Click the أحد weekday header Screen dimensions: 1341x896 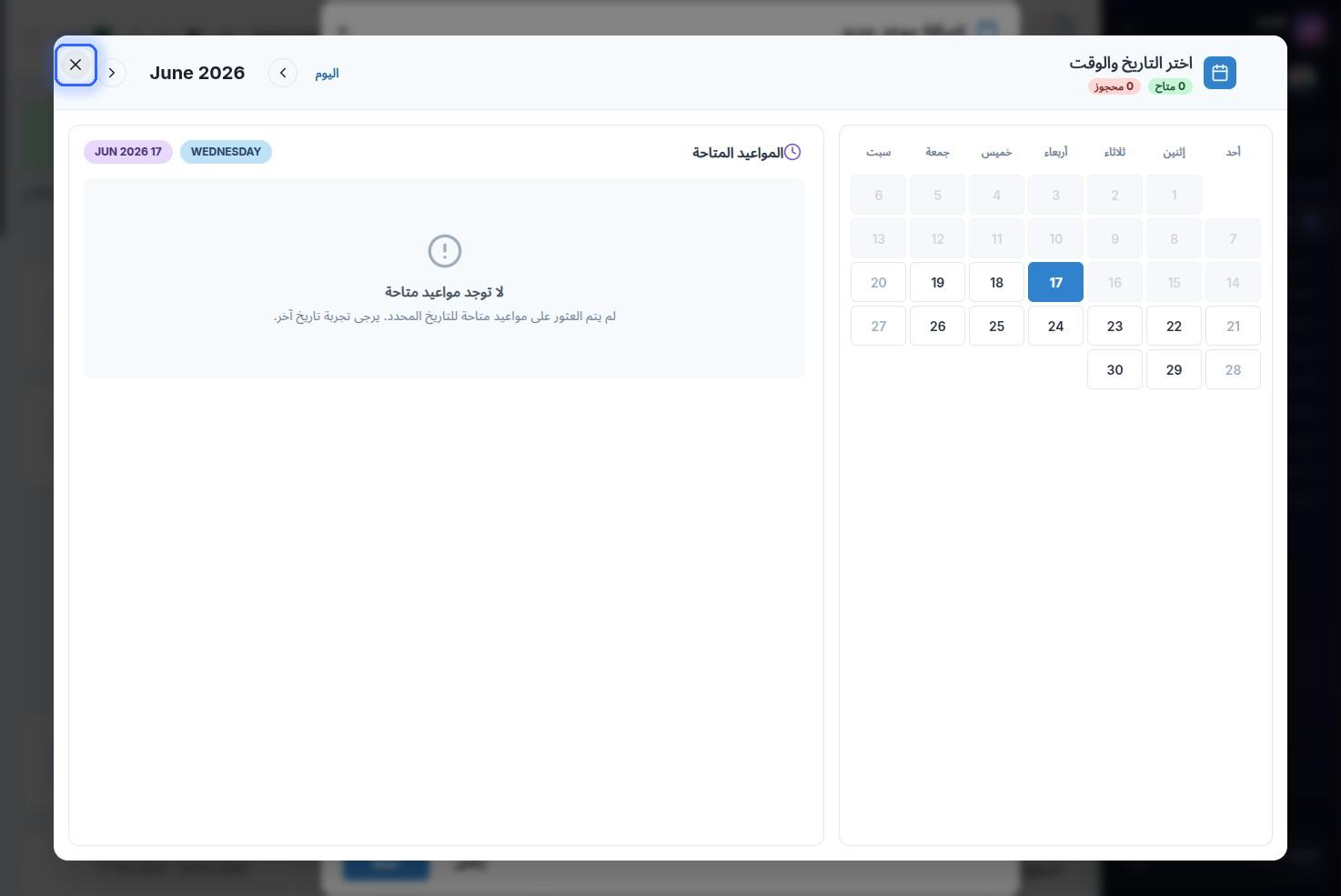[1233, 152]
